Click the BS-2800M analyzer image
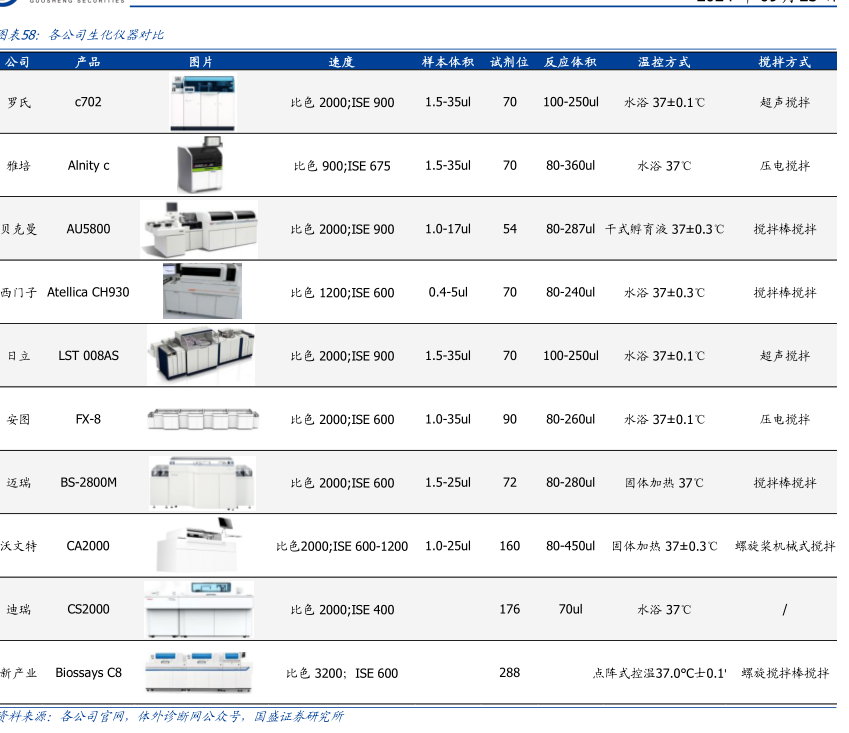 pos(203,483)
